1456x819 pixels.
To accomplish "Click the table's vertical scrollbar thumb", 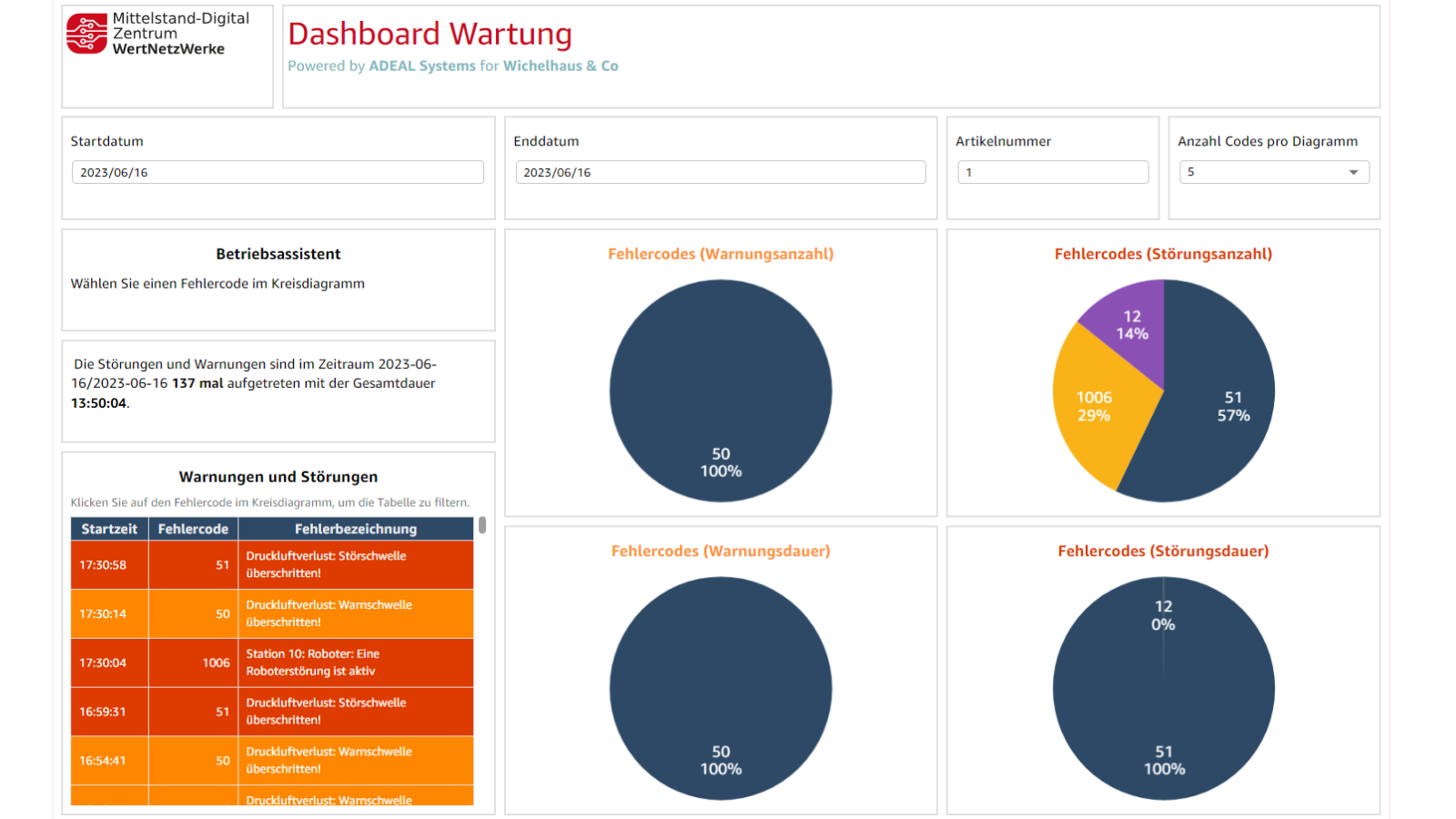I will click(x=482, y=525).
